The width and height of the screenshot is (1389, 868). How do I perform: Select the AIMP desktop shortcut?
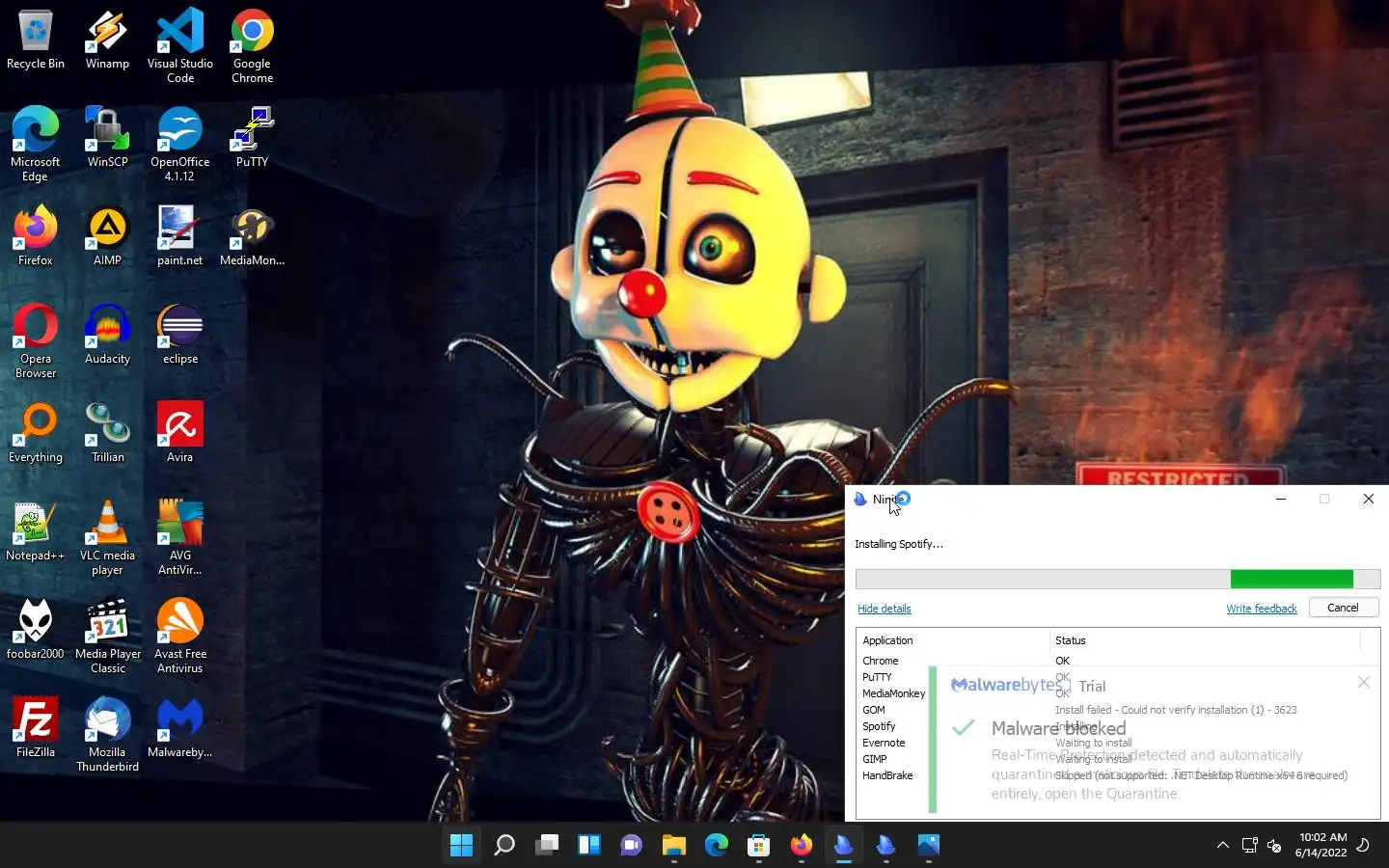coord(107,236)
